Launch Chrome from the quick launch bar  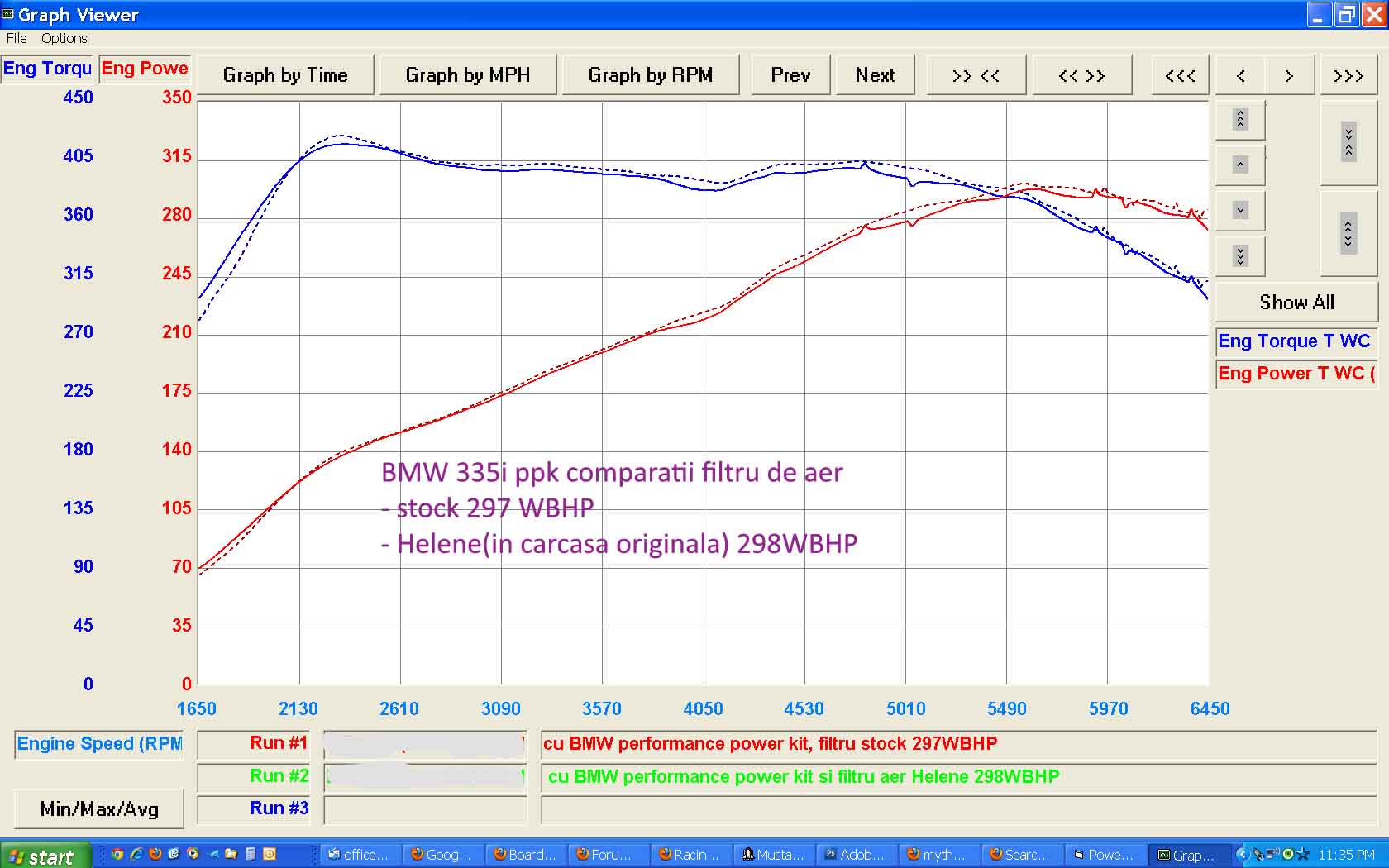117,855
